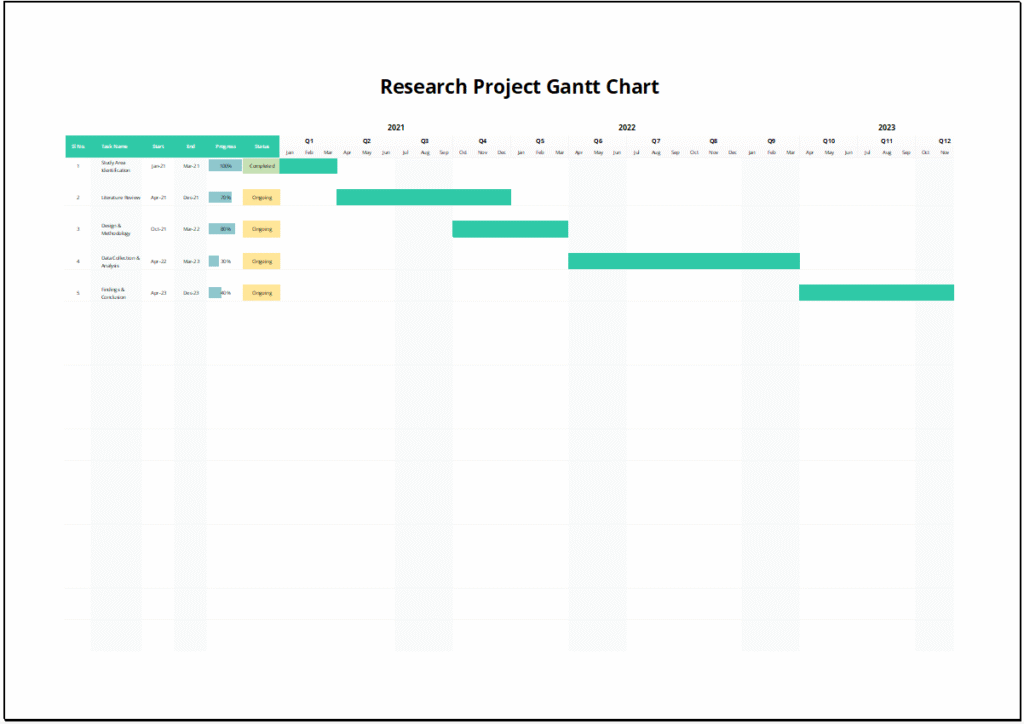
Task: Click the Ongoing badge for Design & Methodology
Action: point(261,229)
